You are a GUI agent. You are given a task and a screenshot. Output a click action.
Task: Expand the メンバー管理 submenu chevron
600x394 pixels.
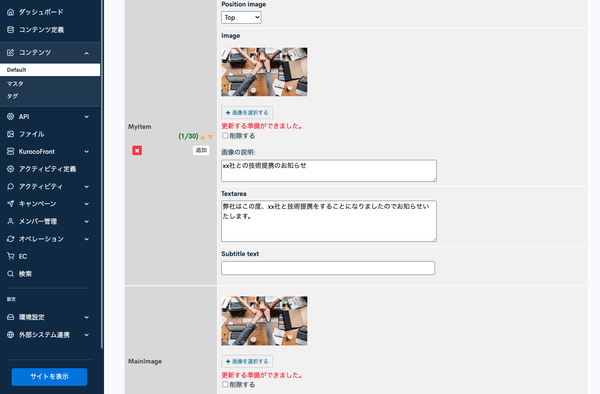coord(86,221)
